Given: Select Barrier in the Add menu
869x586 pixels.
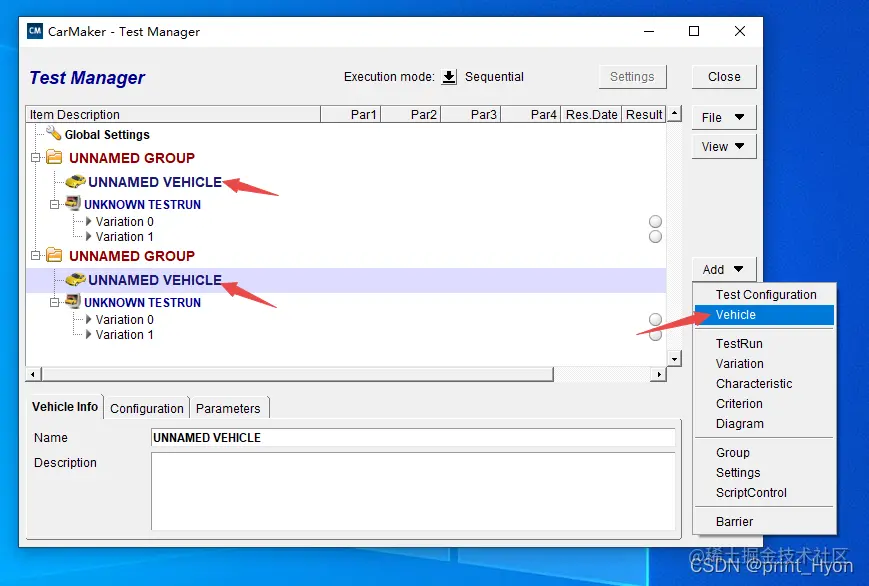Looking at the screenshot, I should point(765,521).
